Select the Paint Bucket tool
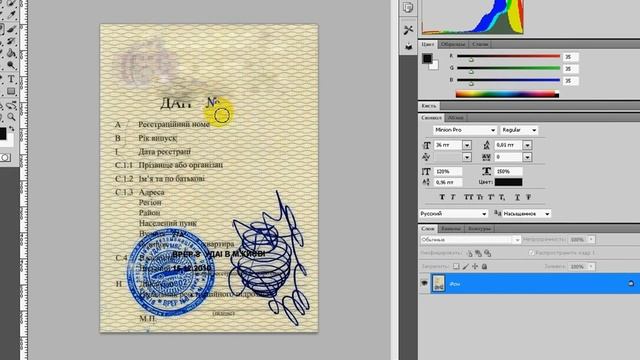 tap(11, 53)
